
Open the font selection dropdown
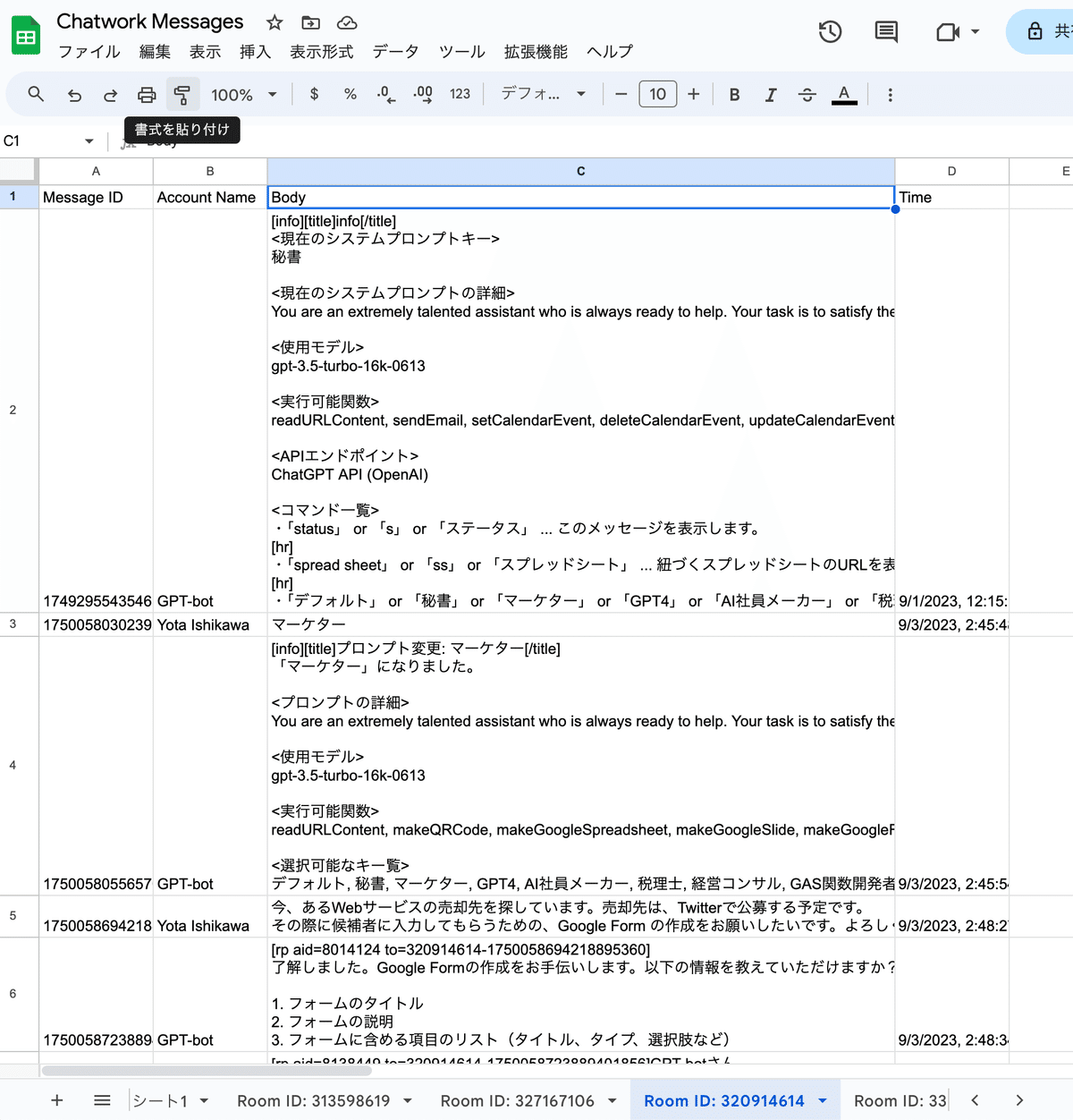542,94
